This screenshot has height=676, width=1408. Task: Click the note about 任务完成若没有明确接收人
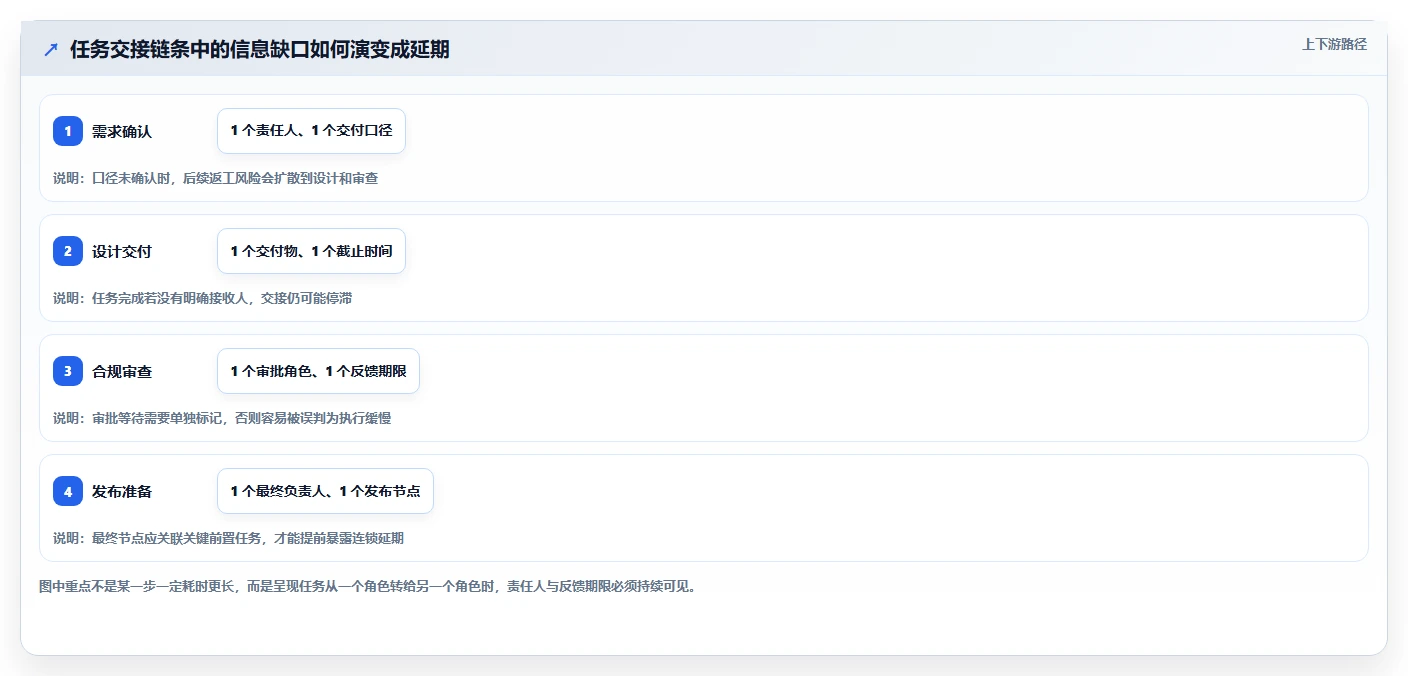(x=202, y=298)
